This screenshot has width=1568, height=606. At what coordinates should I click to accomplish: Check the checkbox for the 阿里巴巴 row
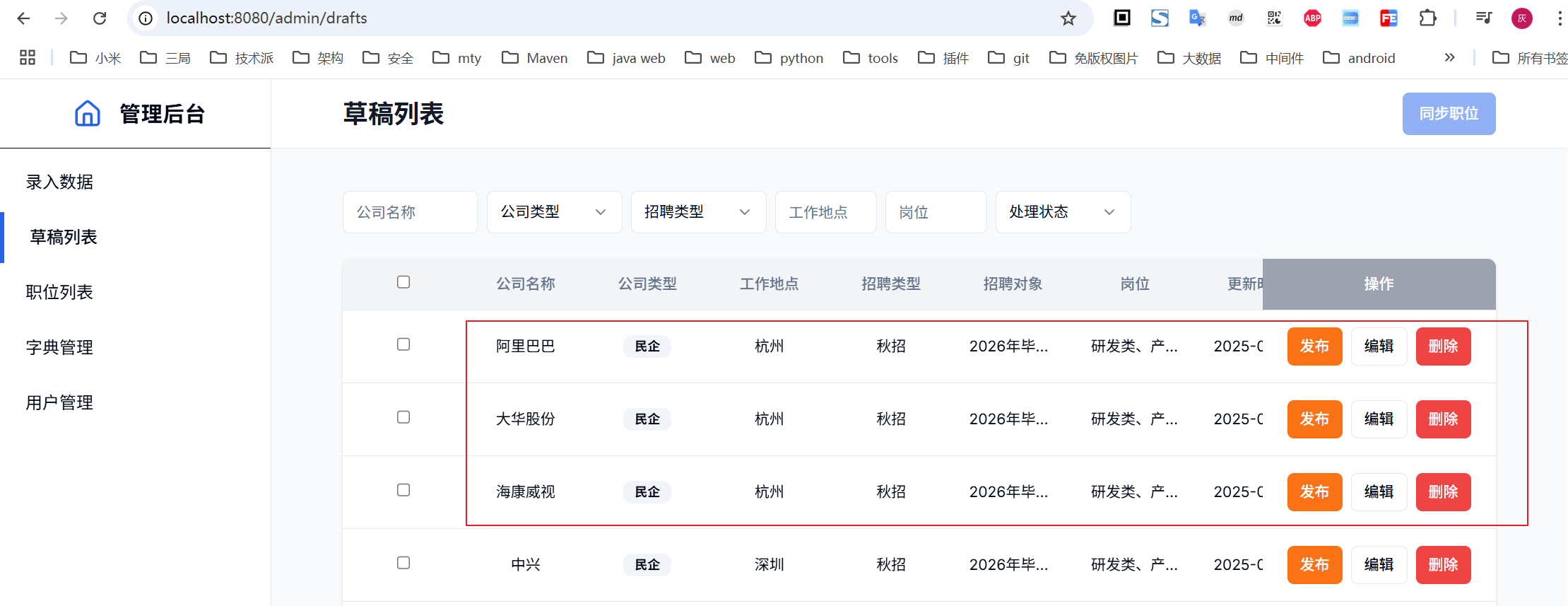pyautogui.click(x=403, y=344)
